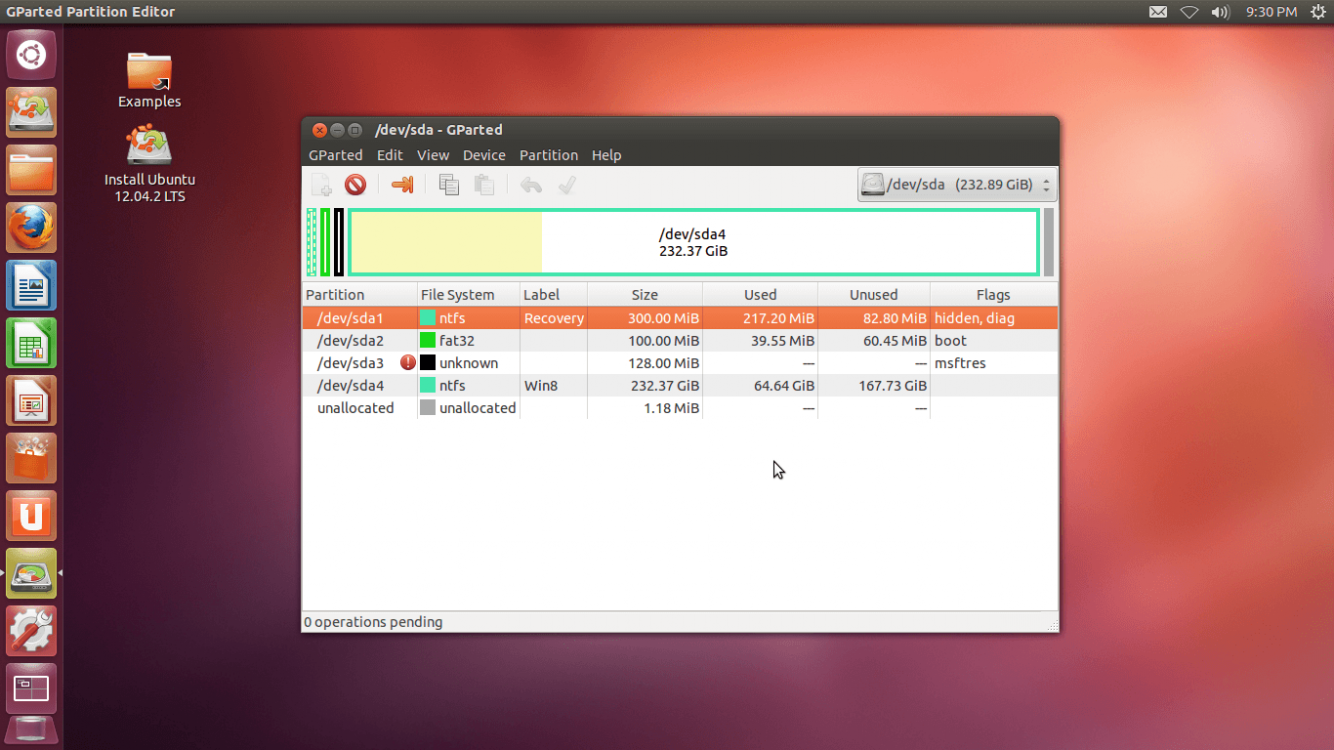Image resolution: width=1334 pixels, height=750 pixels.
Task: Click the Paste partition toolbar icon
Action: (484, 185)
